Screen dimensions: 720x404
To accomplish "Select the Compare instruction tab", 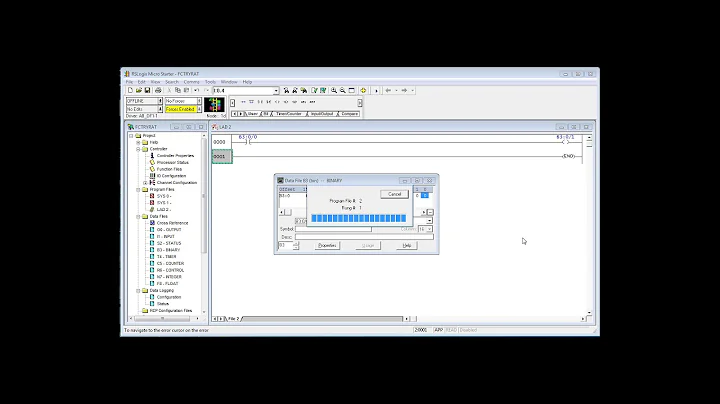I will coord(349,114).
